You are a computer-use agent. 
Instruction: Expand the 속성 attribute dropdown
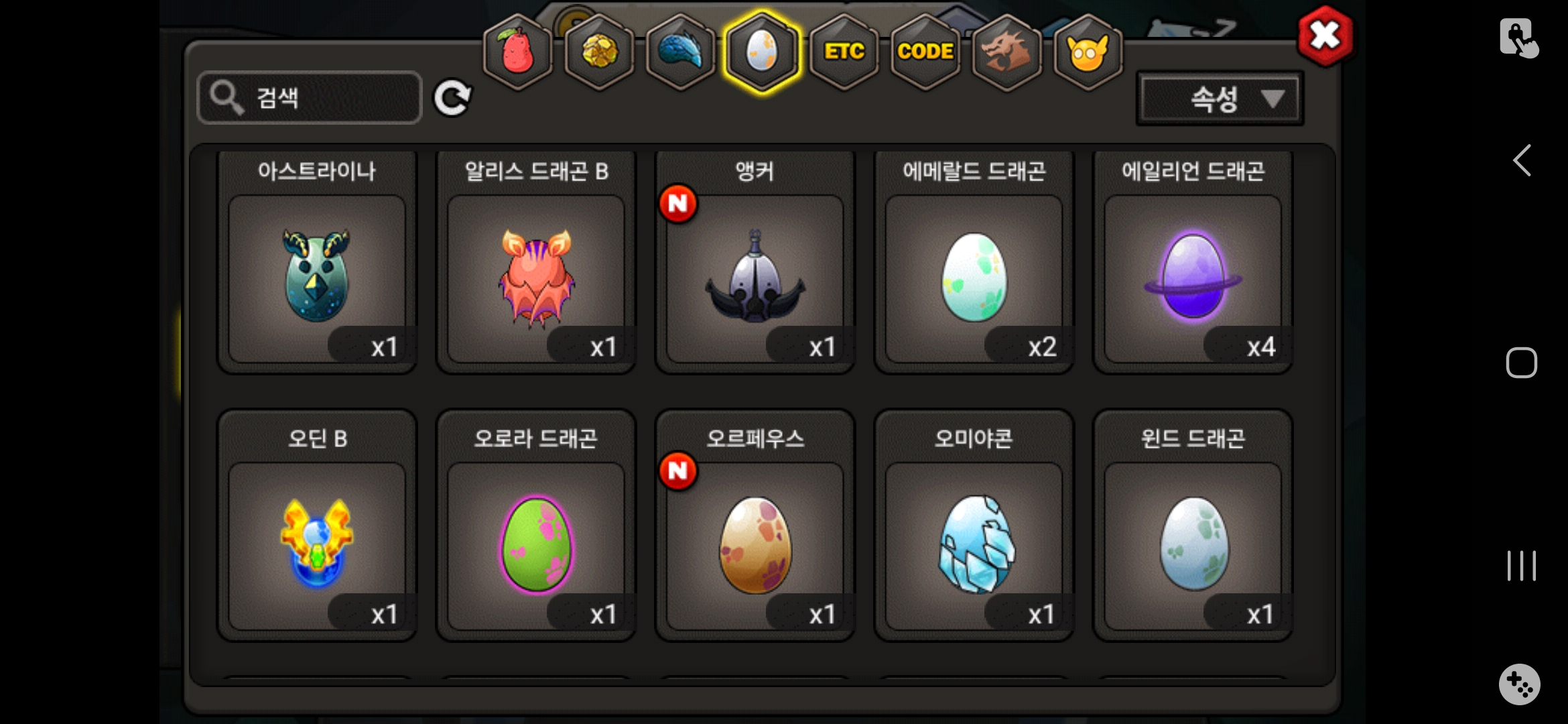tap(1220, 99)
